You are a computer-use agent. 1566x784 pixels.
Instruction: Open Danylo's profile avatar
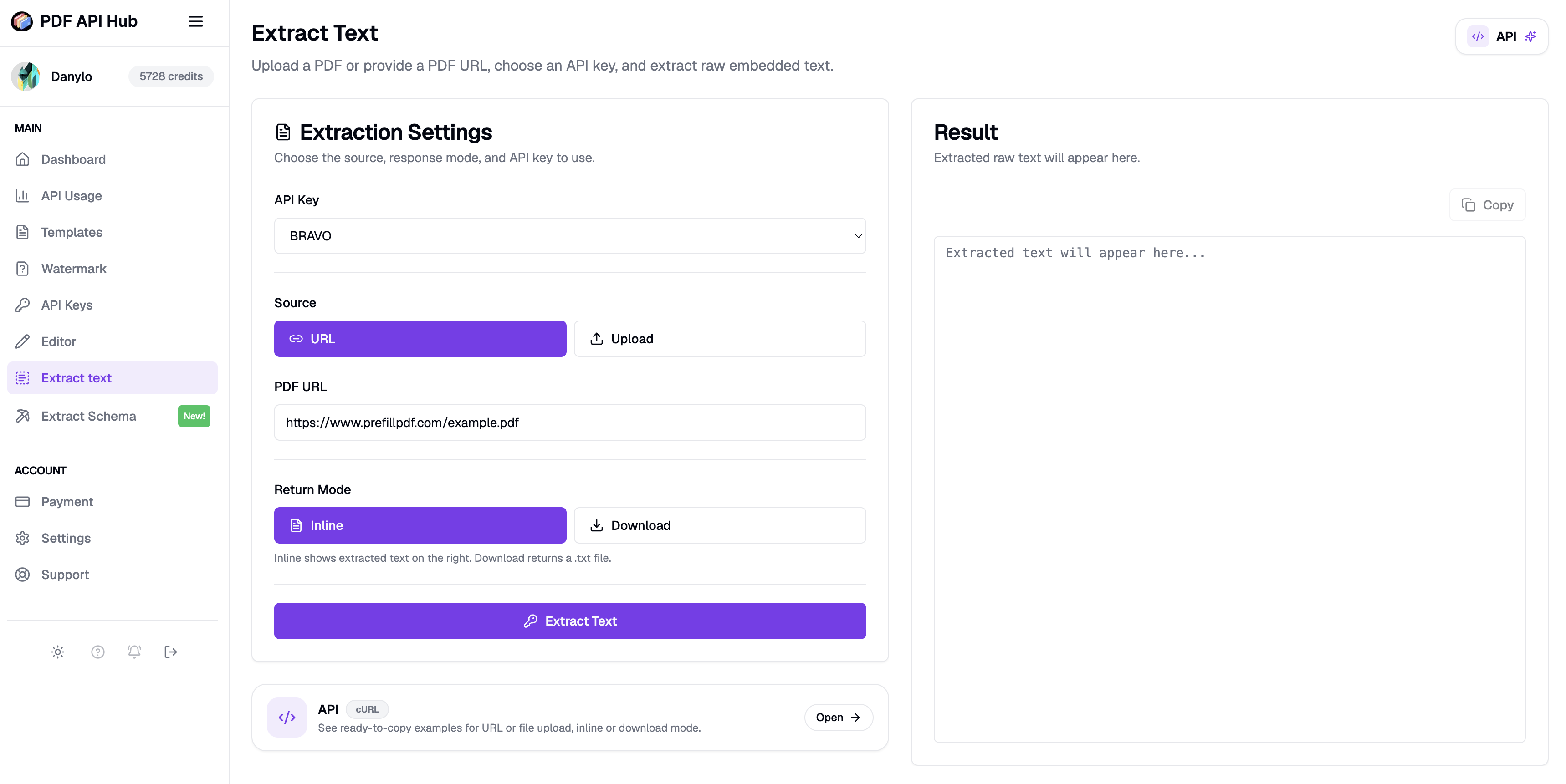point(26,76)
